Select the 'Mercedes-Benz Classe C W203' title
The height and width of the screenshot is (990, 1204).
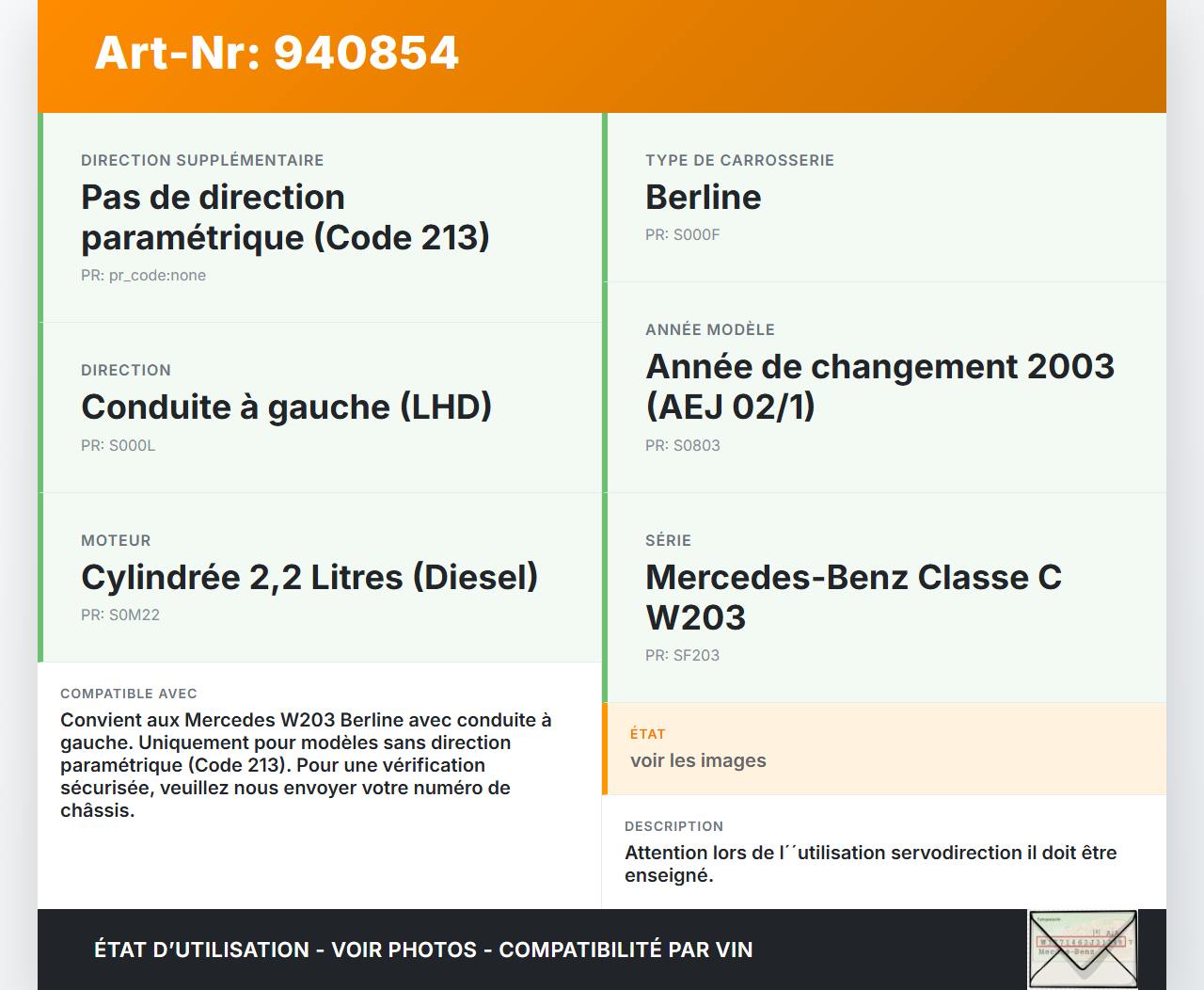tap(853, 598)
